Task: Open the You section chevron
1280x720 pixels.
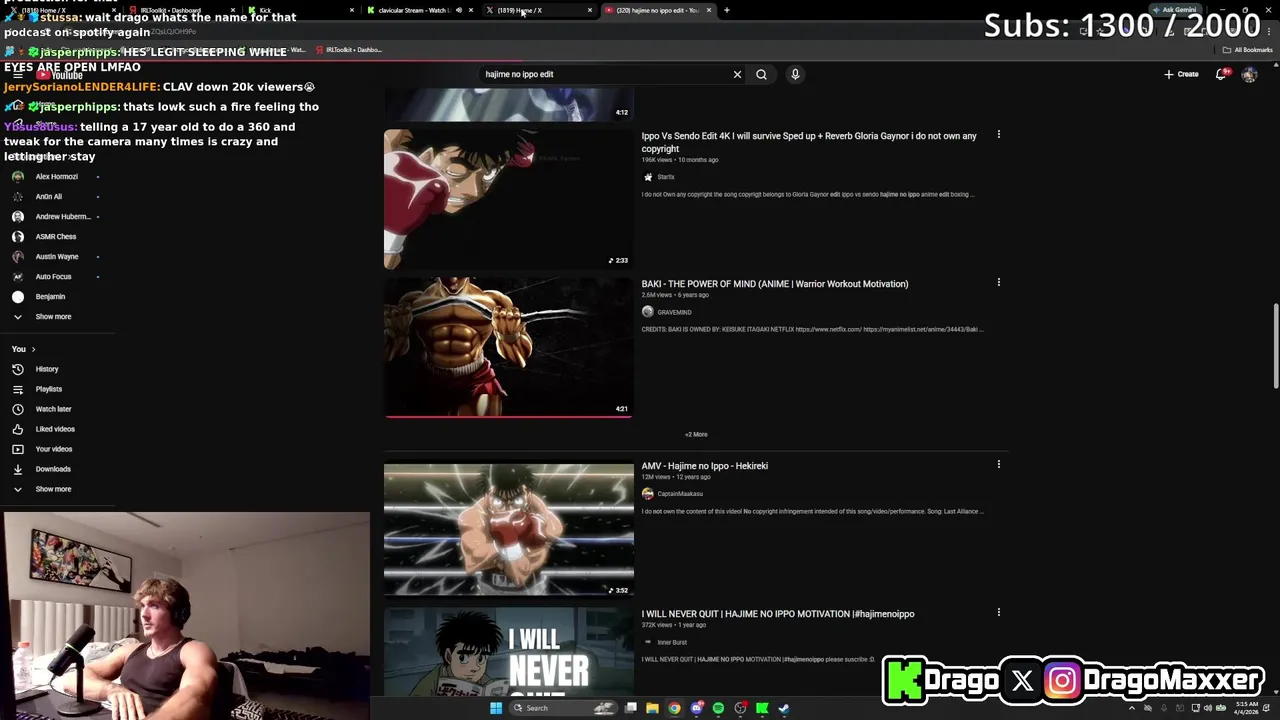Action: pos(33,349)
